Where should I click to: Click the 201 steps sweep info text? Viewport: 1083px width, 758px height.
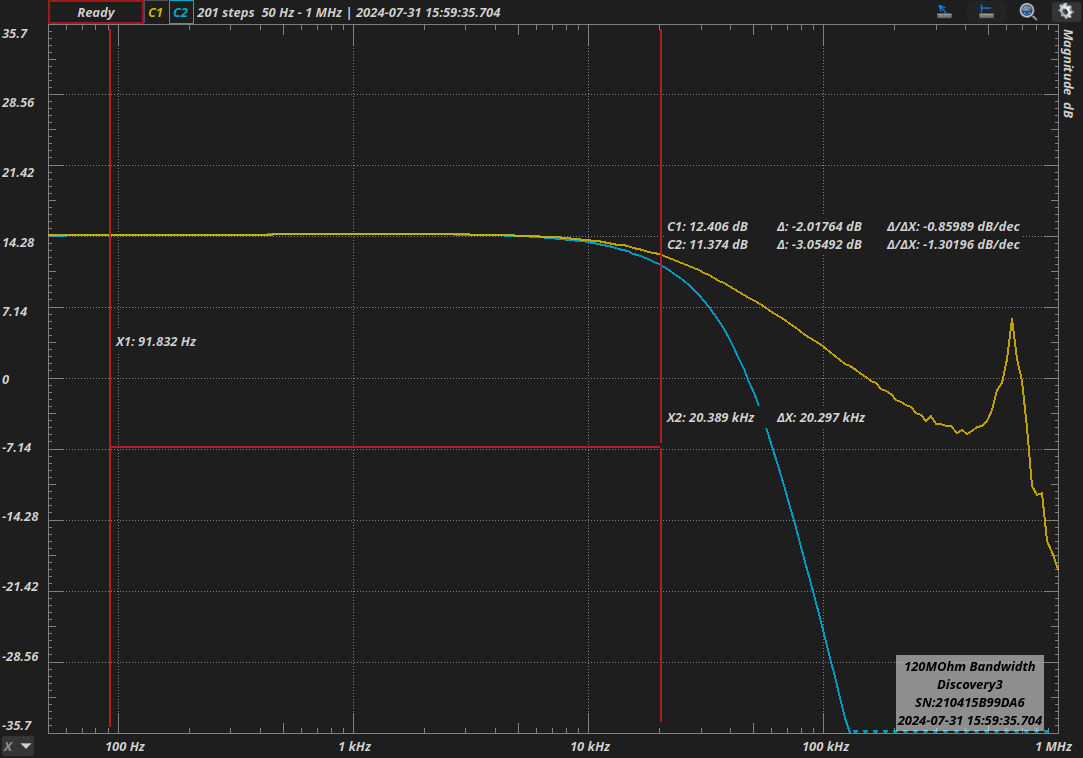(226, 12)
